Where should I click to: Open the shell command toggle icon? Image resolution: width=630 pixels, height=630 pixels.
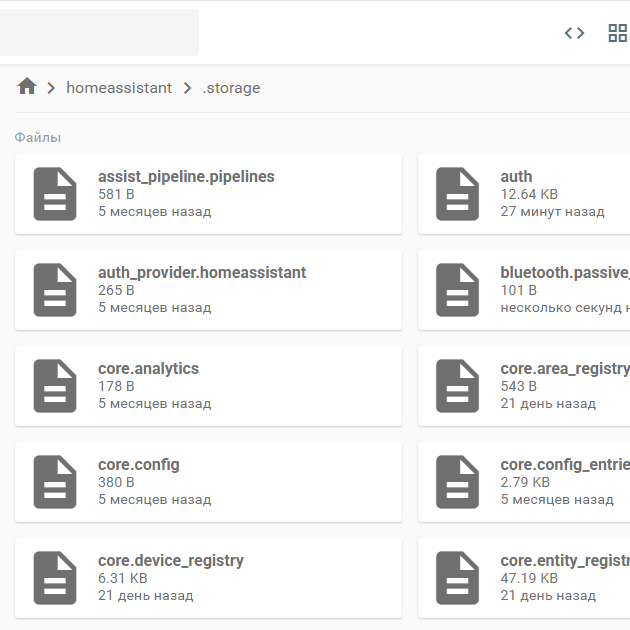[574, 33]
